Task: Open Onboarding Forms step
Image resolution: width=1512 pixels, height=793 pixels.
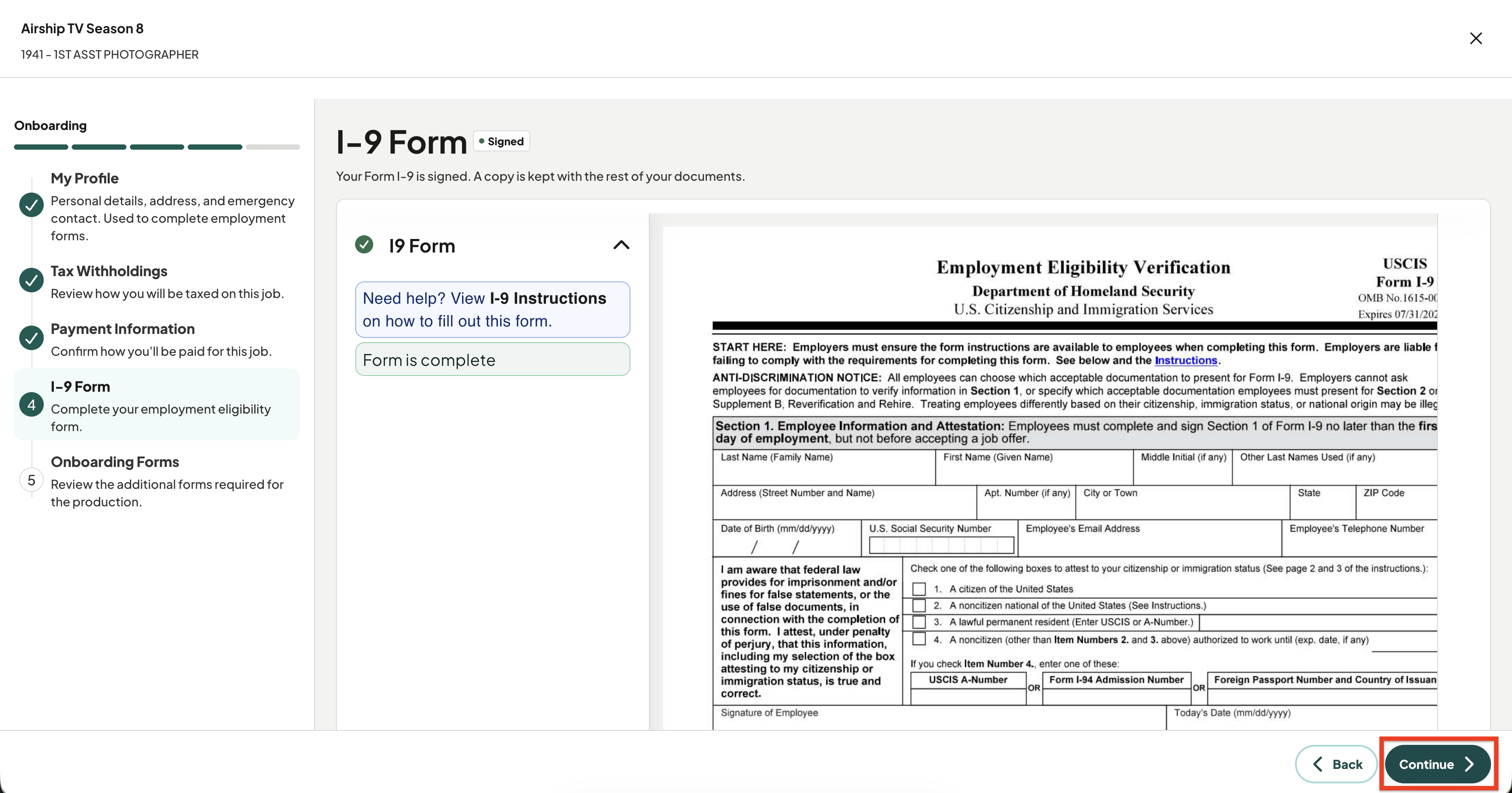Action: (x=157, y=481)
